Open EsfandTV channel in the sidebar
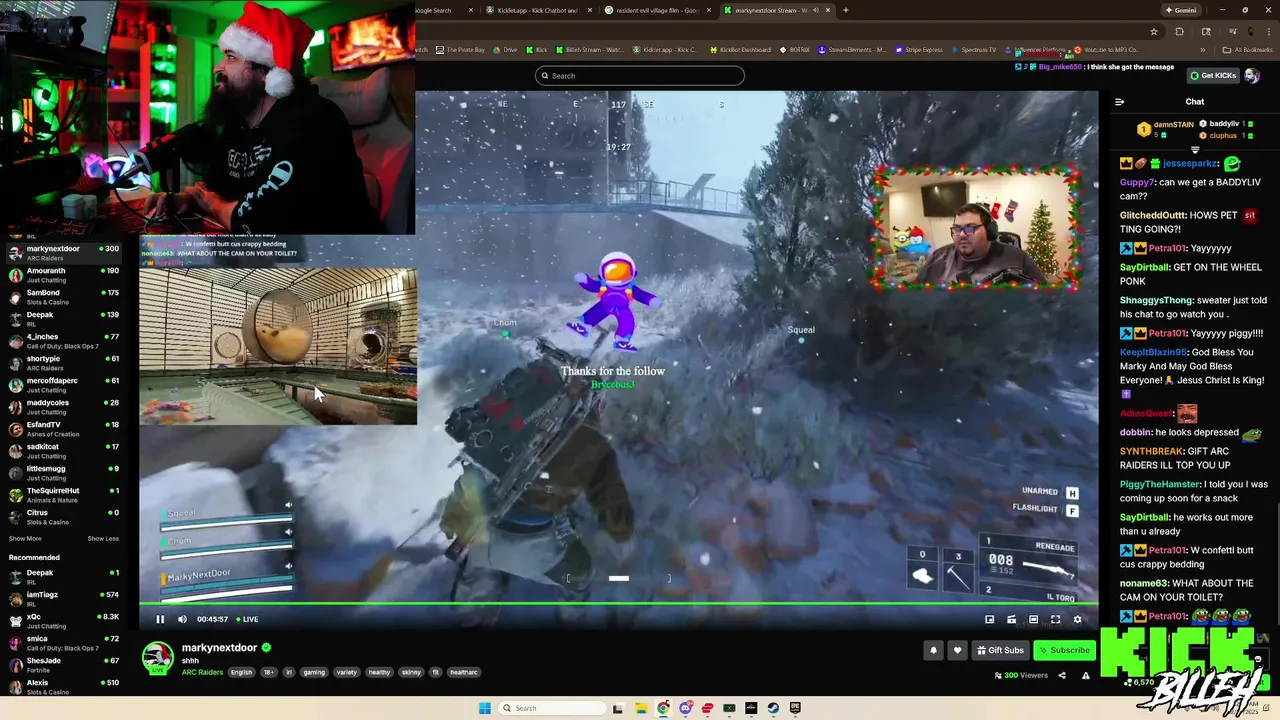 pos(64,429)
